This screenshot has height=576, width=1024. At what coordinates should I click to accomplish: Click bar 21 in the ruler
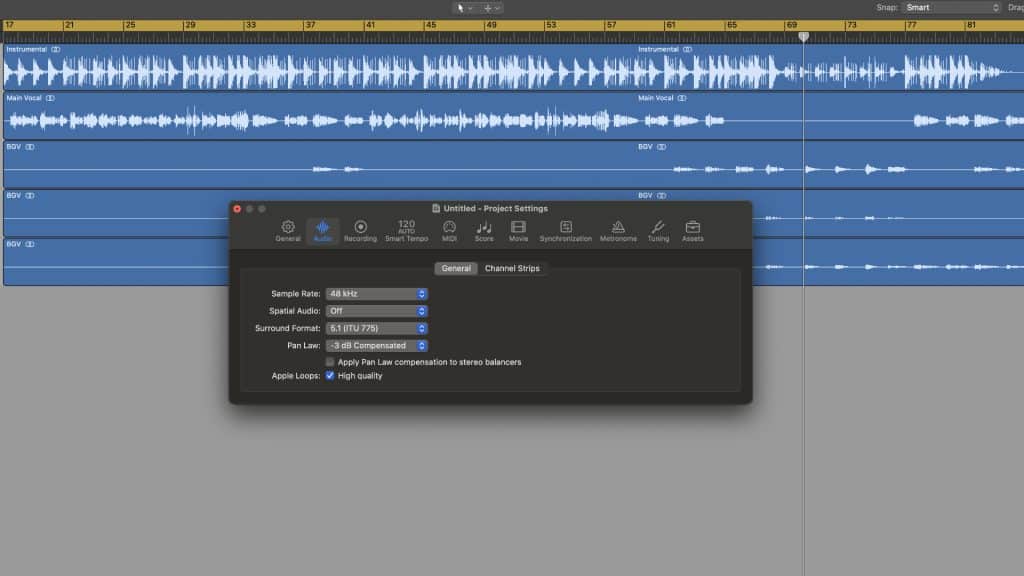69,25
